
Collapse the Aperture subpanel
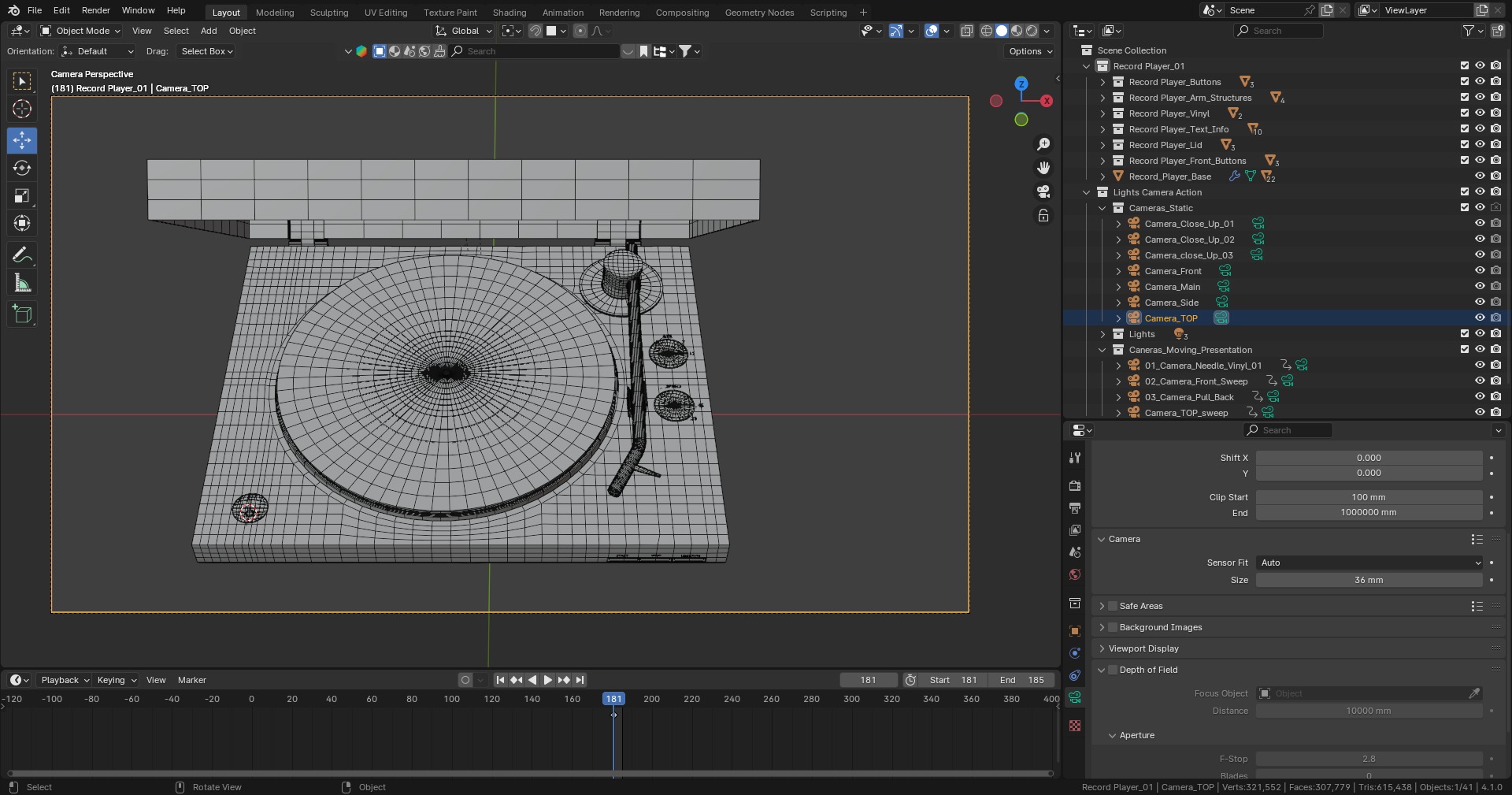pyautogui.click(x=1113, y=735)
